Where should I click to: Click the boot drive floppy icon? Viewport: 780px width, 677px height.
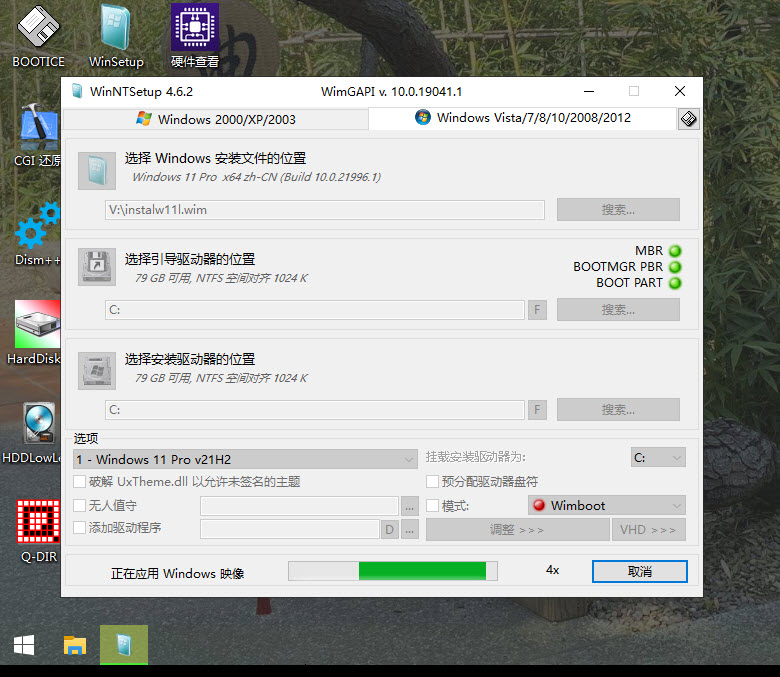[x=97, y=267]
